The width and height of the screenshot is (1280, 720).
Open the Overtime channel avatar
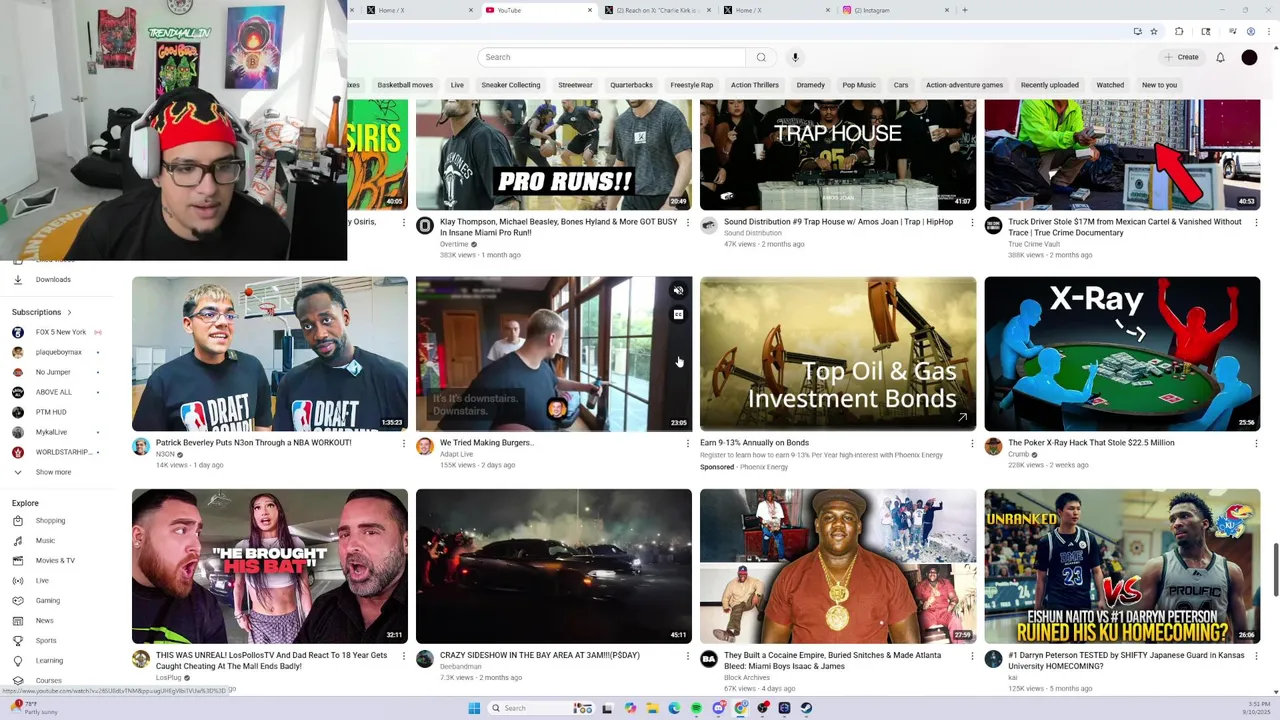pyautogui.click(x=425, y=226)
